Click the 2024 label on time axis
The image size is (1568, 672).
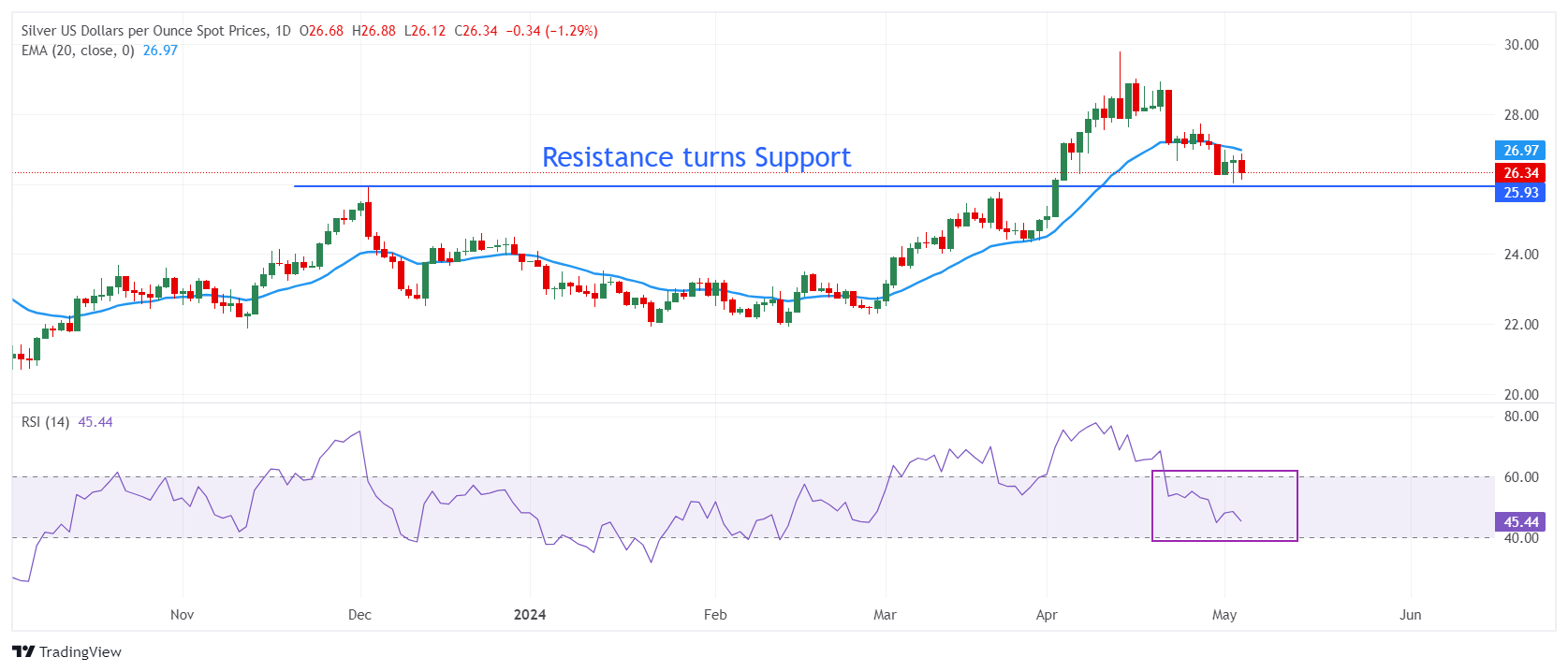tap(530, 615)
